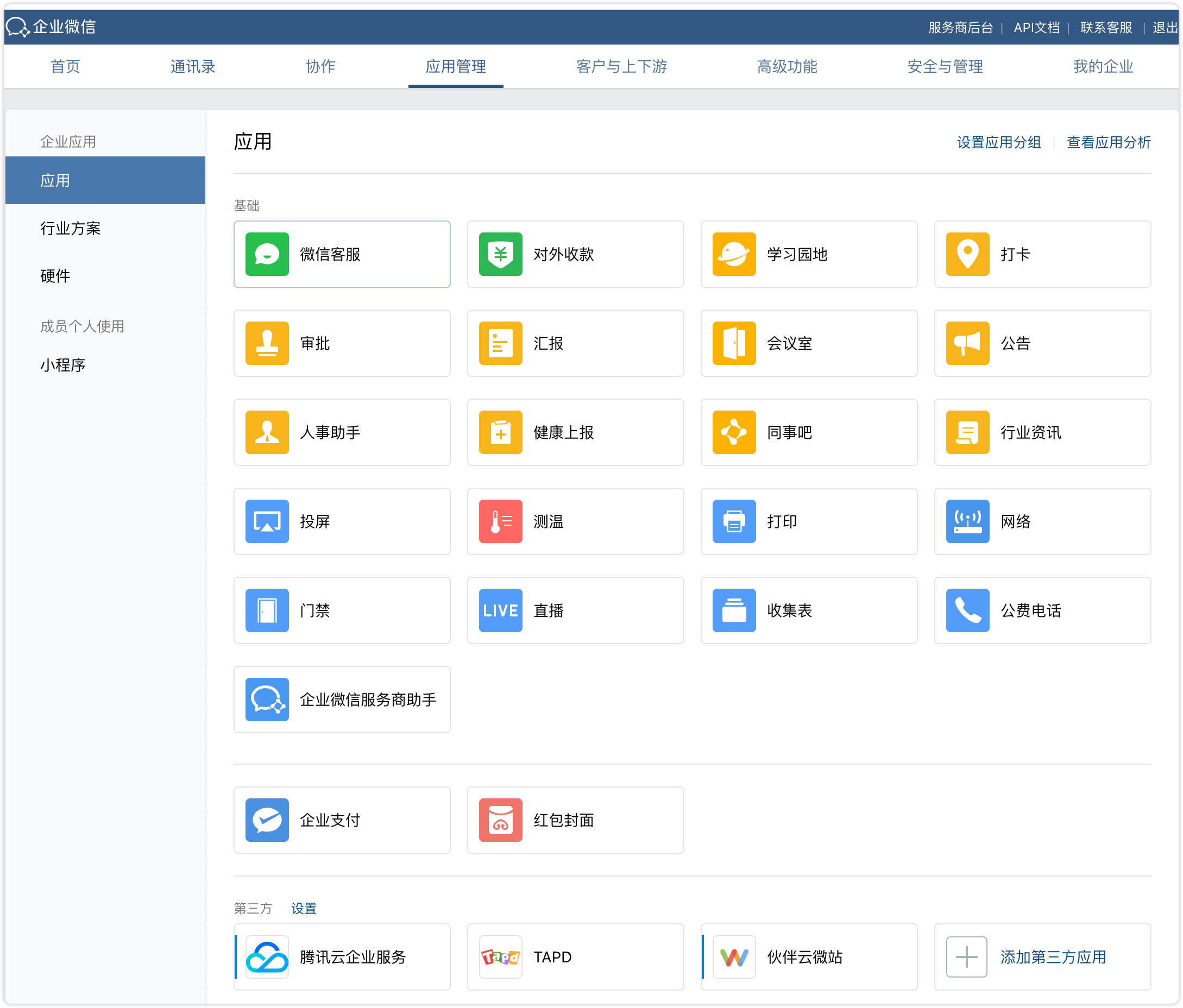Screen dimensions: 1183x1008
Task: Configure third-party apps via 设置
Action: pyautogui.click(x=304, y=908)
